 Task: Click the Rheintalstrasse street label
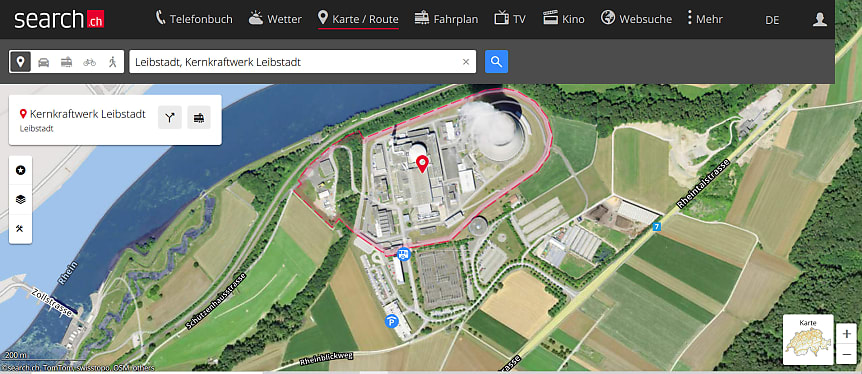[704, 184]
